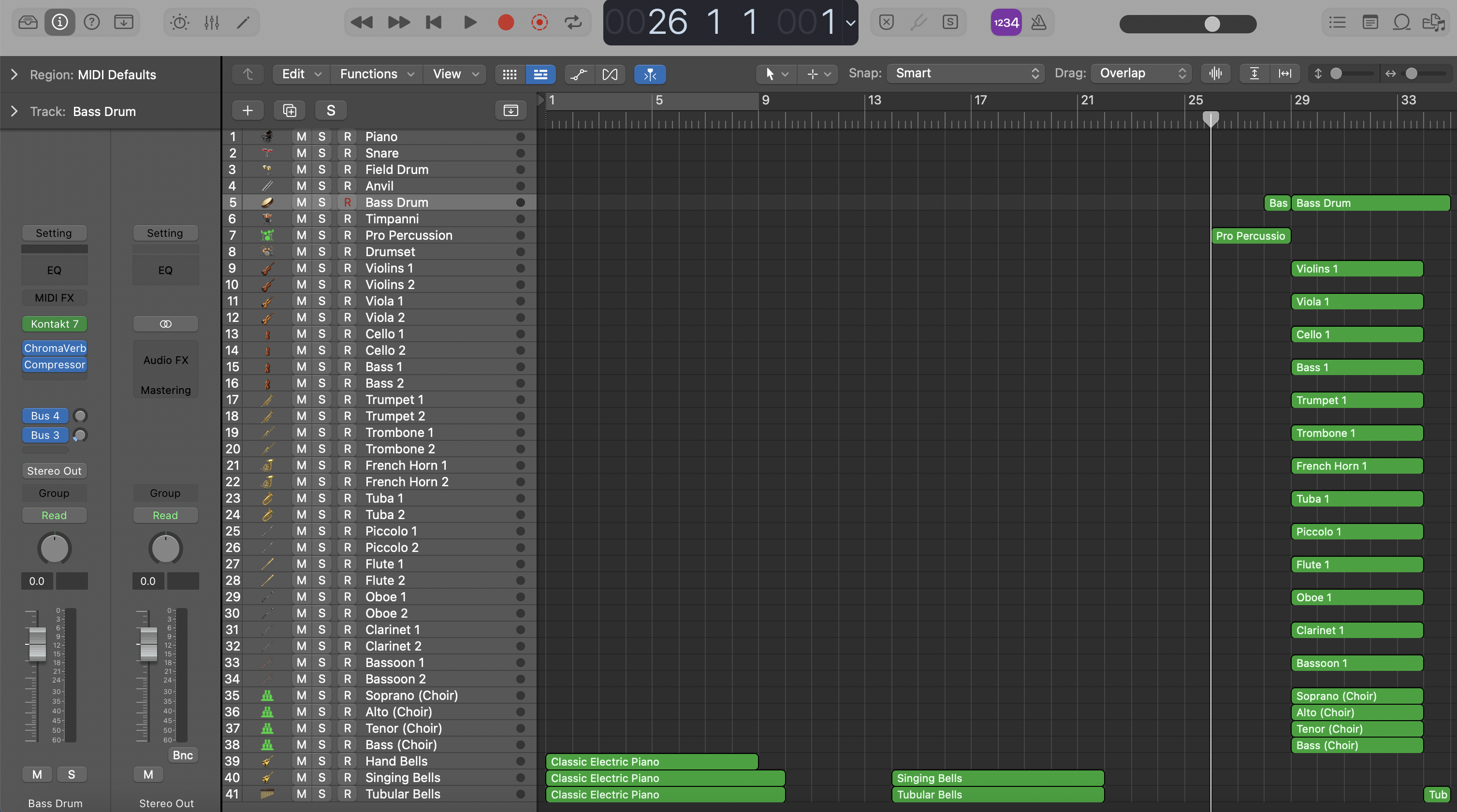The width and height of the screenshot is (1457, 812).
Task: Open the List Editors icon
Action: (1338, 23)
